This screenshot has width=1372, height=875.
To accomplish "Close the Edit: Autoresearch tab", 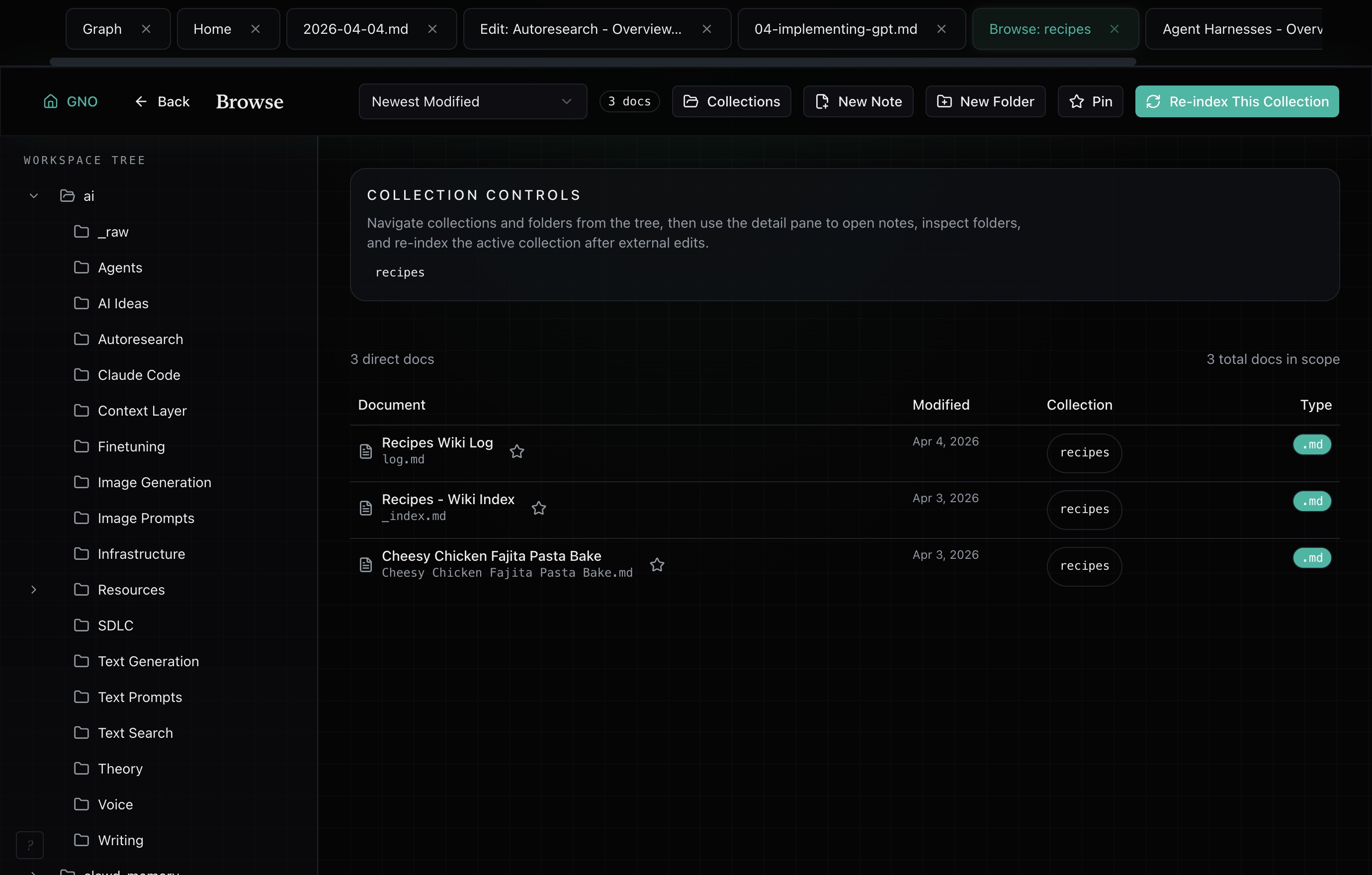I will [x=706, y=29].
